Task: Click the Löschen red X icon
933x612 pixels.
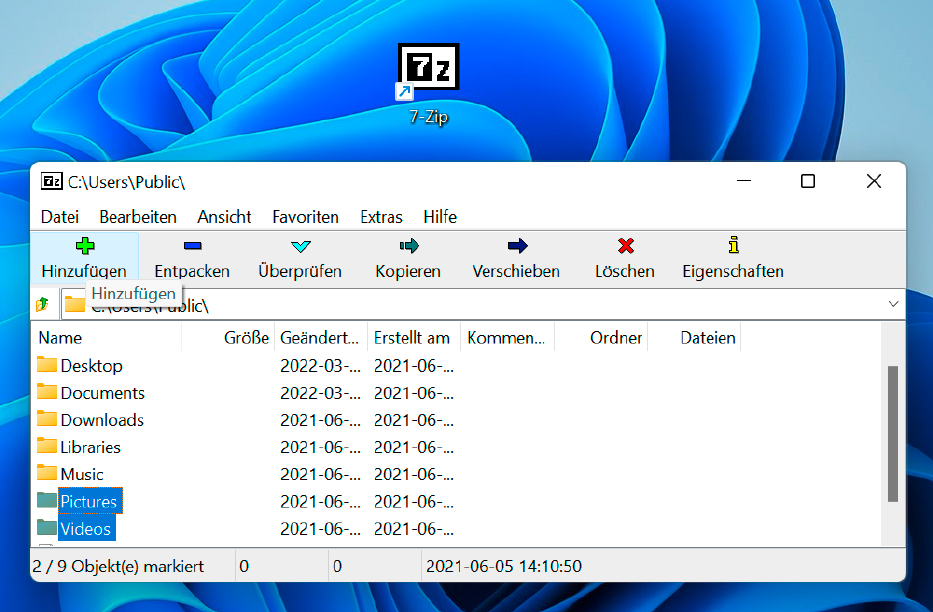Action: pyautogui.click(x=626, y=246)
